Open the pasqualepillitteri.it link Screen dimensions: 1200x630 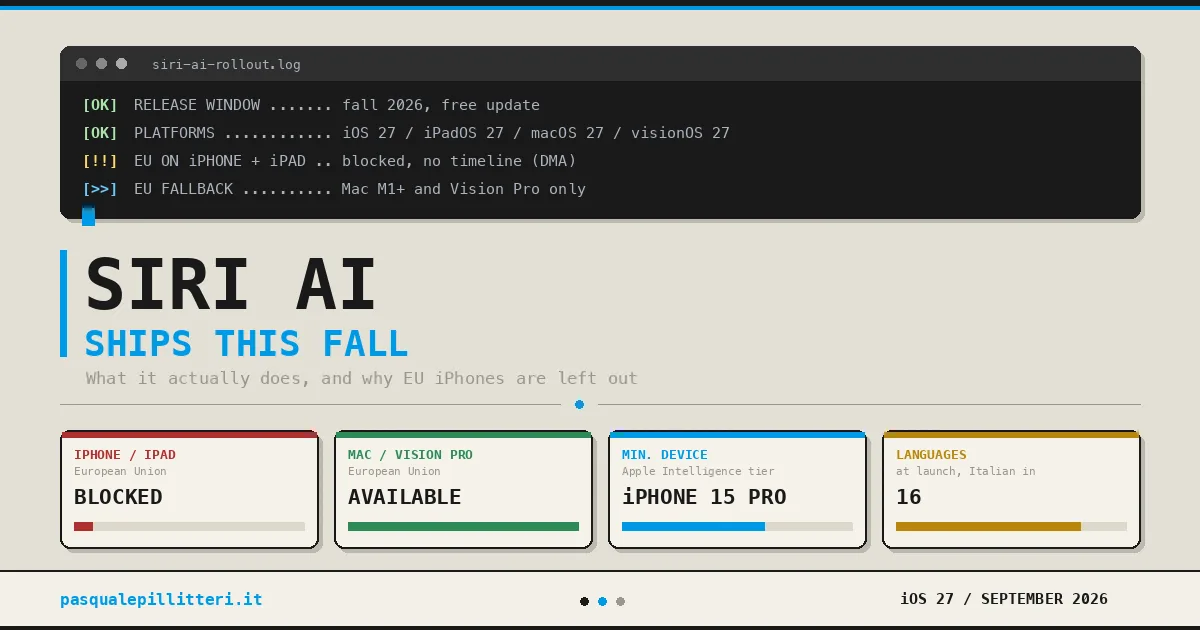pyautogui.click(x=161, y=600)
